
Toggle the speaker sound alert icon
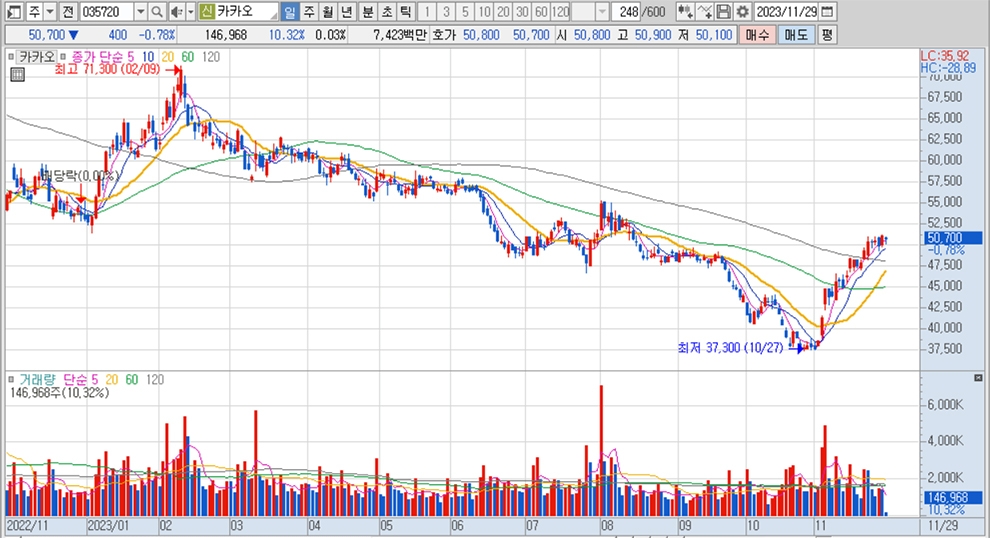[x=177, y=11]
